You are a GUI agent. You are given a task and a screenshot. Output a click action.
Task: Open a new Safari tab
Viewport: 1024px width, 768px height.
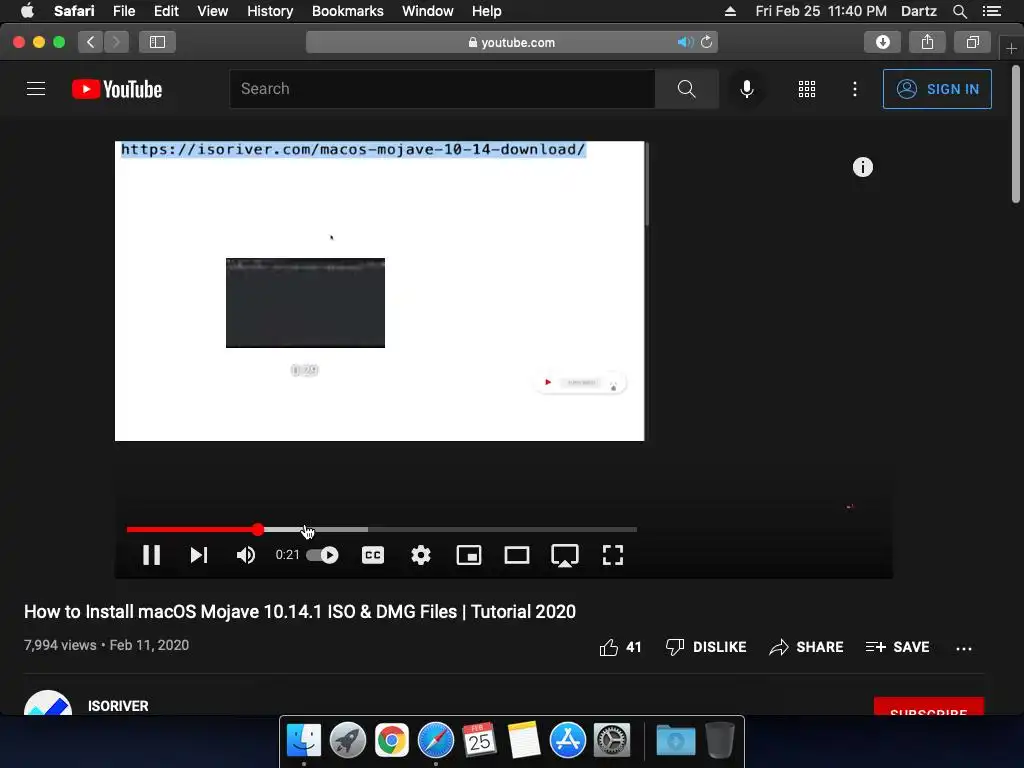coord(1011,48)
